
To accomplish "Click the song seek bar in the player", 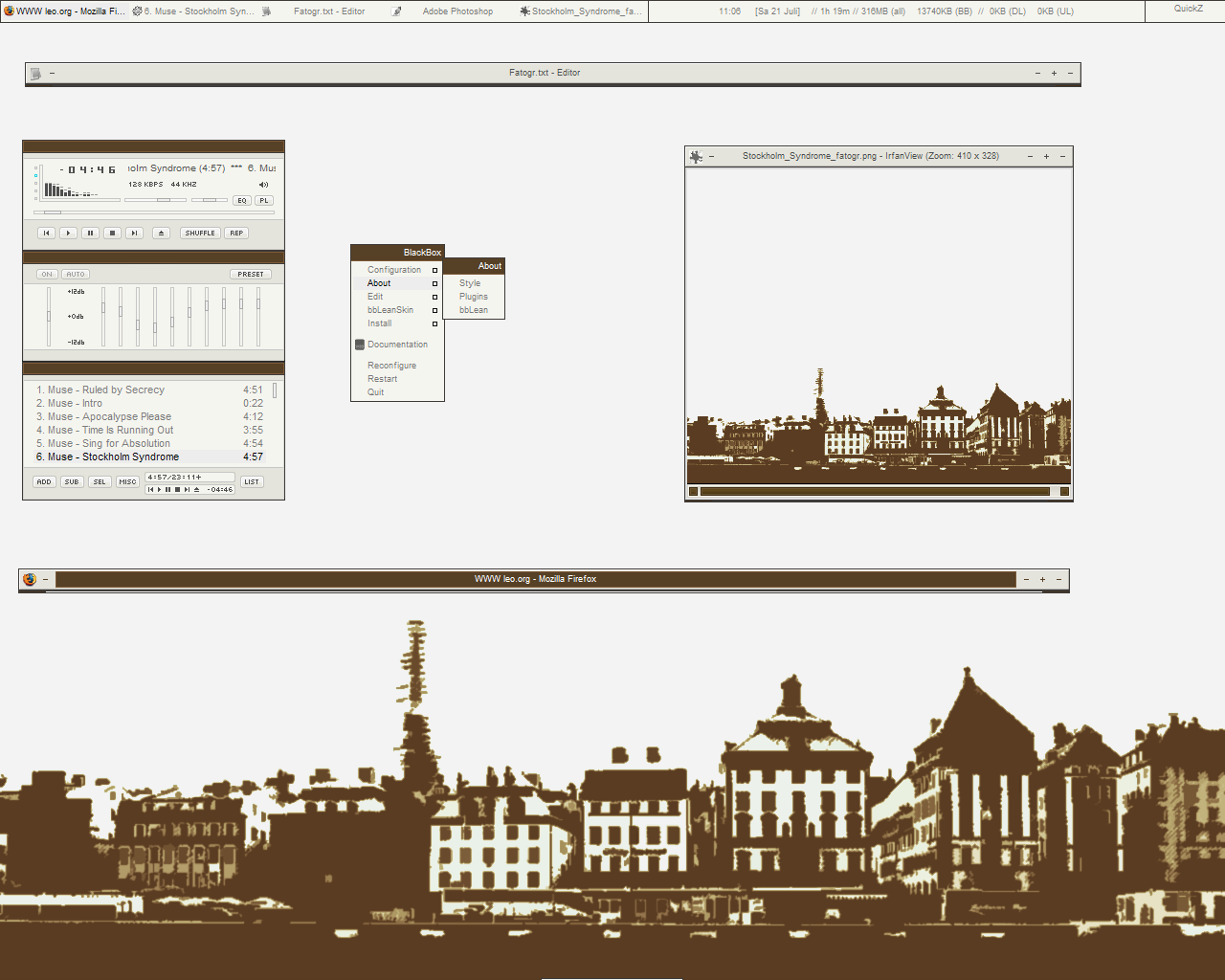I will pos(154,212).
